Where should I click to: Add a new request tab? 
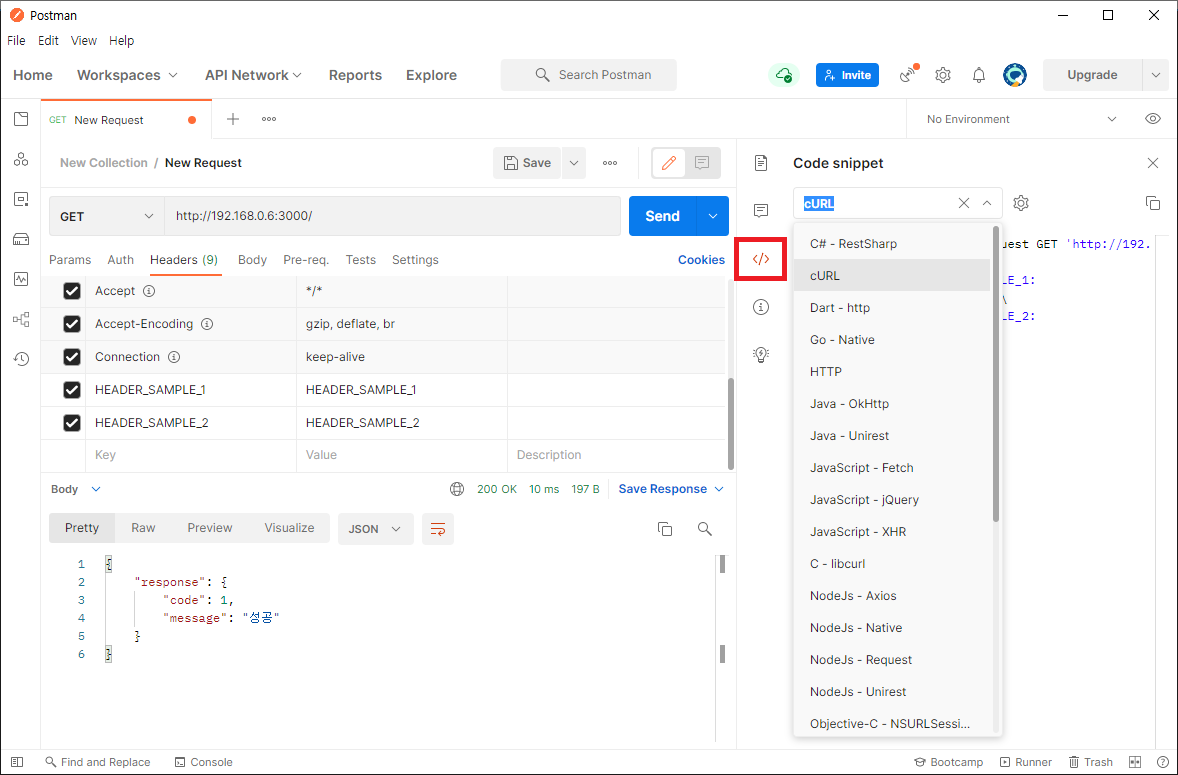pyautogui.click(x=233, y=119)
